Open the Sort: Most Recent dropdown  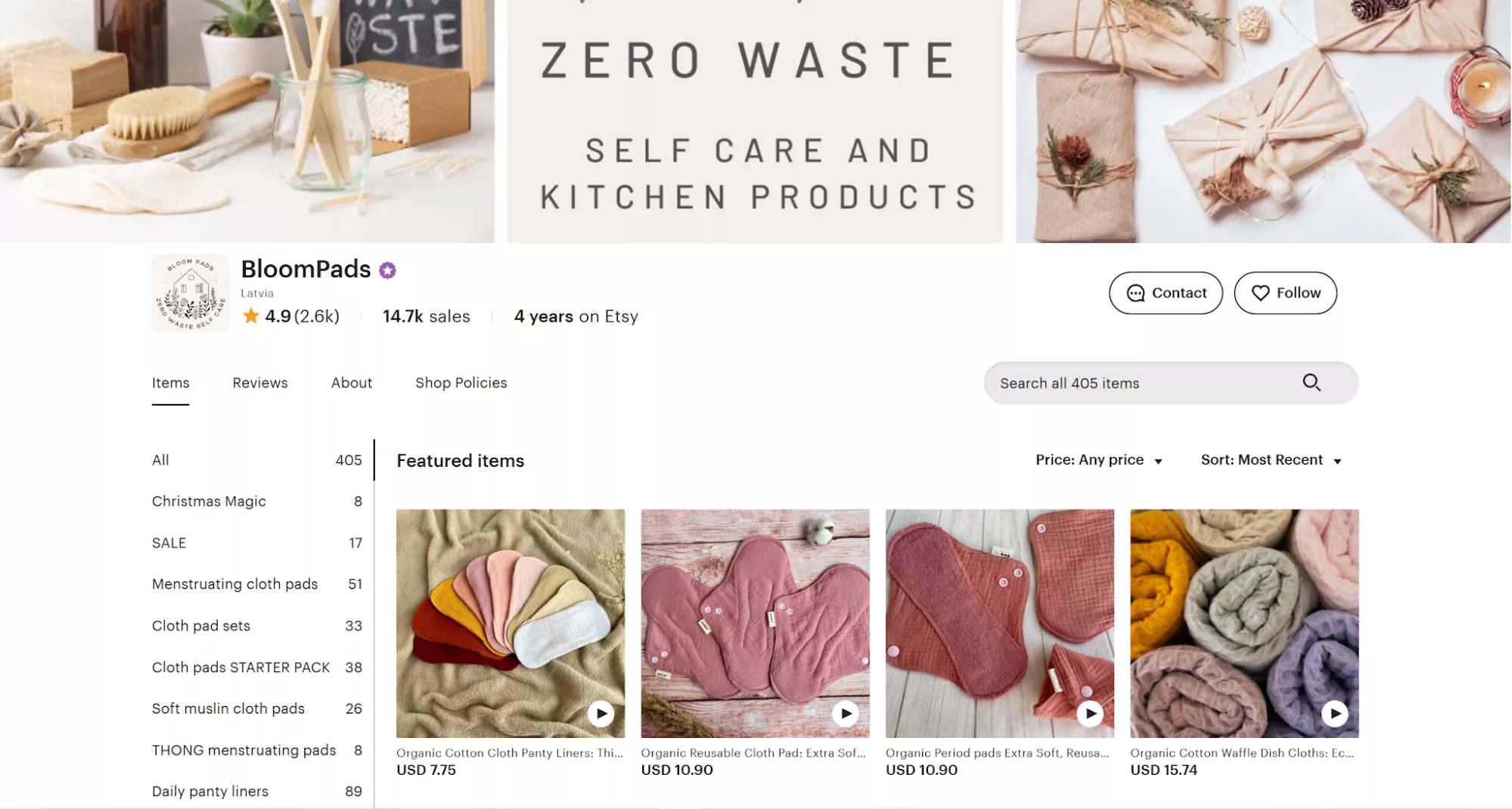pos(1271,460)
